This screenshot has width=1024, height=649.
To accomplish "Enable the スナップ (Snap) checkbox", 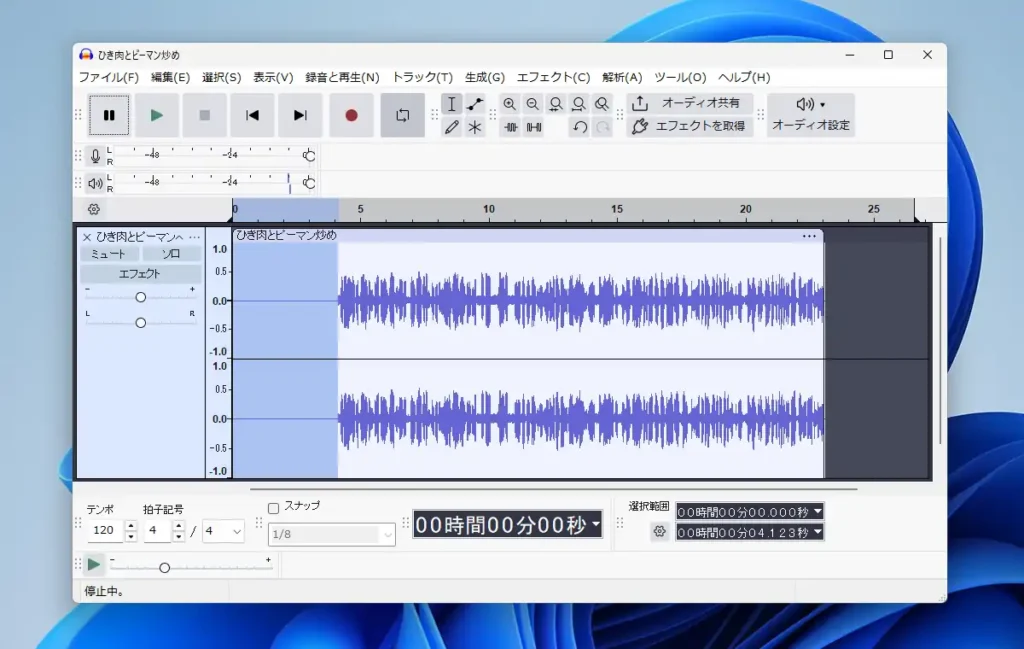I will 273,506.
